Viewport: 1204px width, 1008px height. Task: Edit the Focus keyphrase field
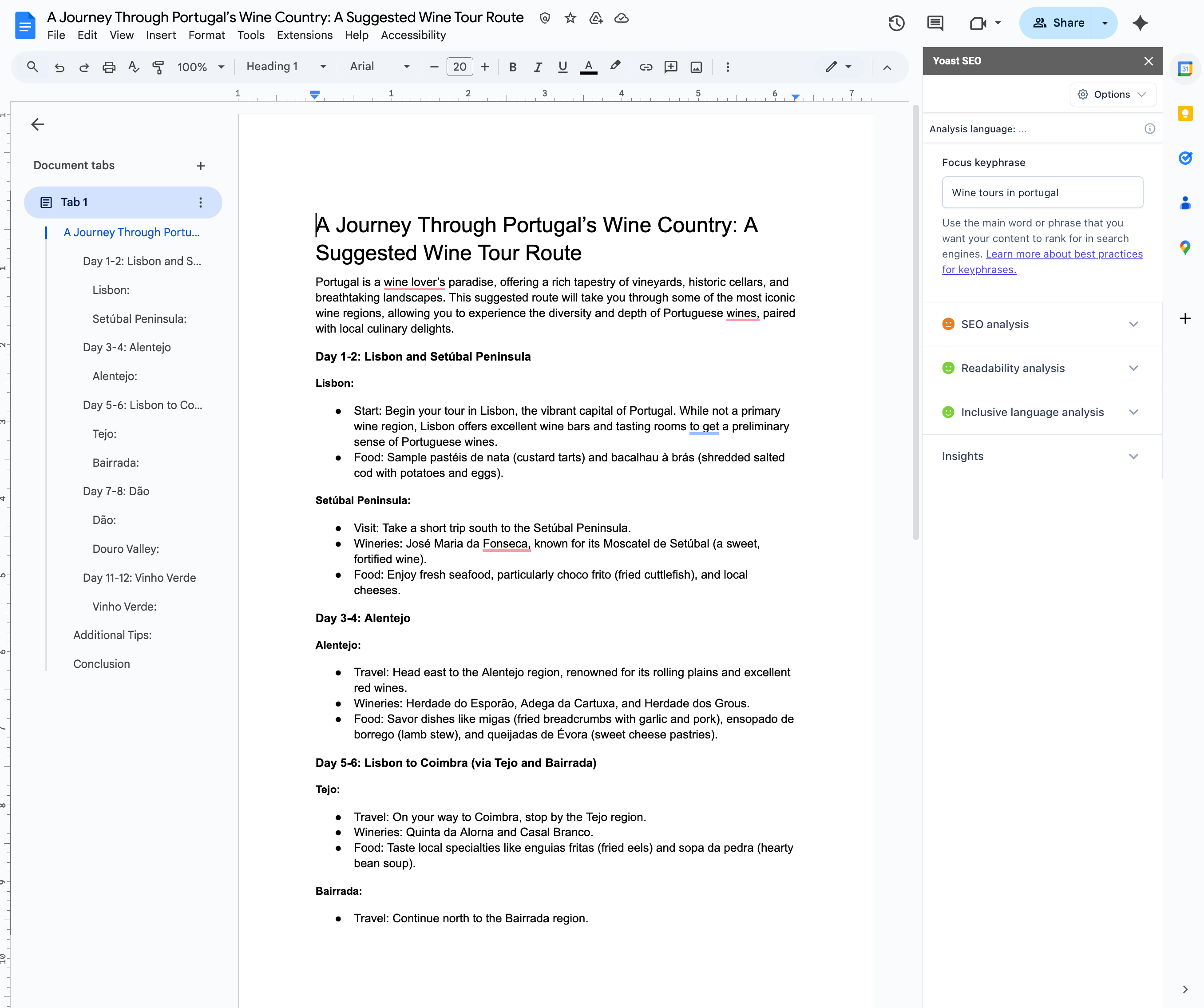point(1042,193)
